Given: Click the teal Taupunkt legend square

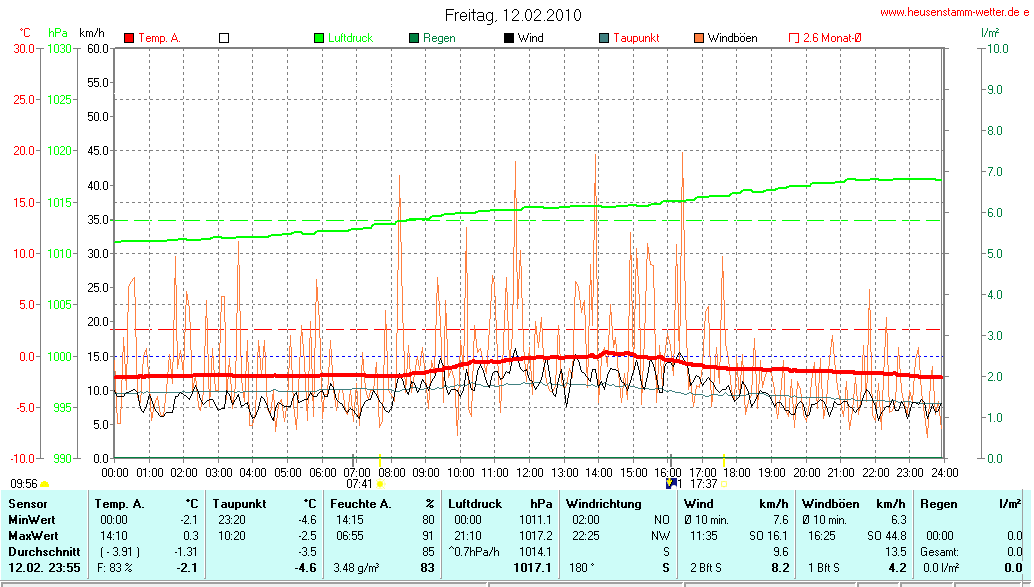Looking at the screenshot, I should (604, 38).
